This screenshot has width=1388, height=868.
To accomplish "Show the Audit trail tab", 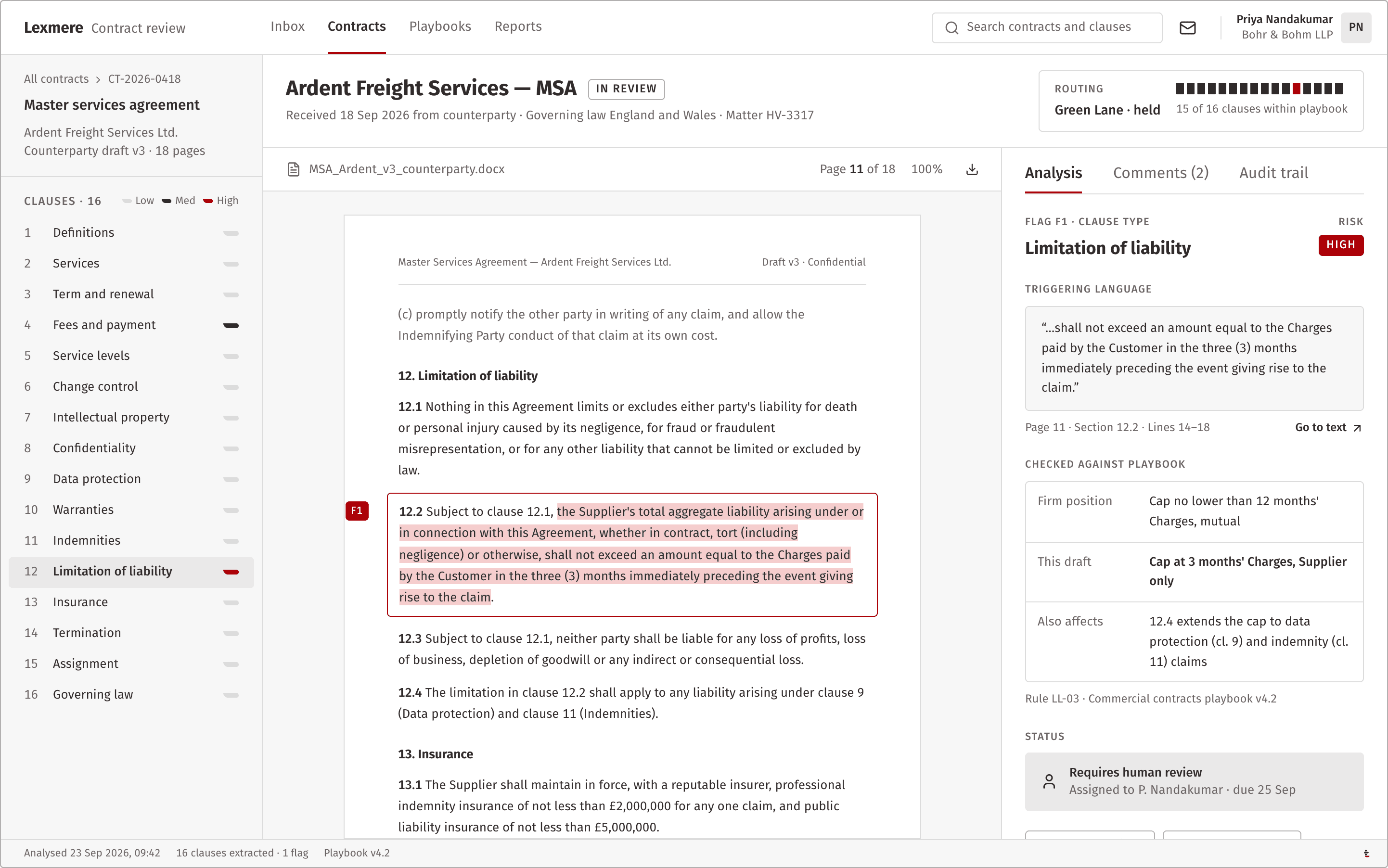I will (1273, 173).
